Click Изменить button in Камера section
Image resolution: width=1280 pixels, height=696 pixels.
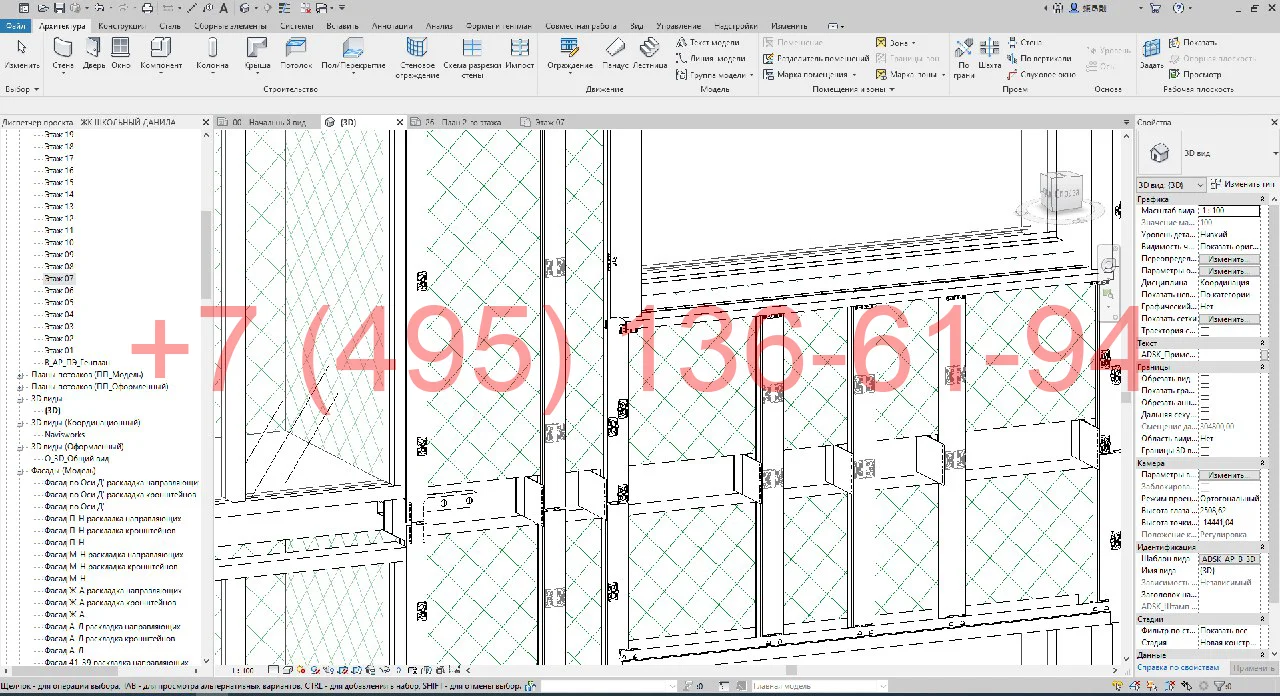[1228, 475]
